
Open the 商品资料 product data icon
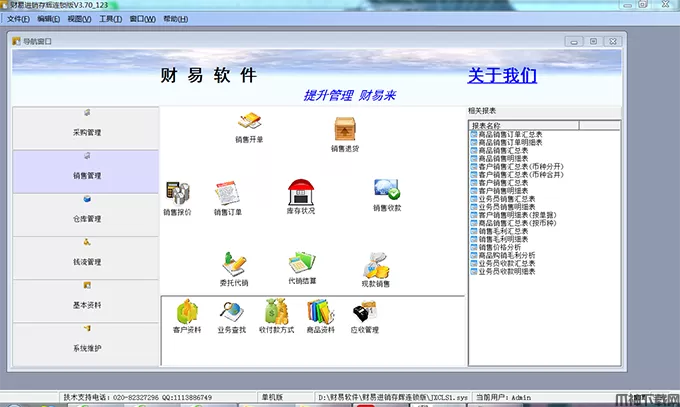tap(320, 316)
